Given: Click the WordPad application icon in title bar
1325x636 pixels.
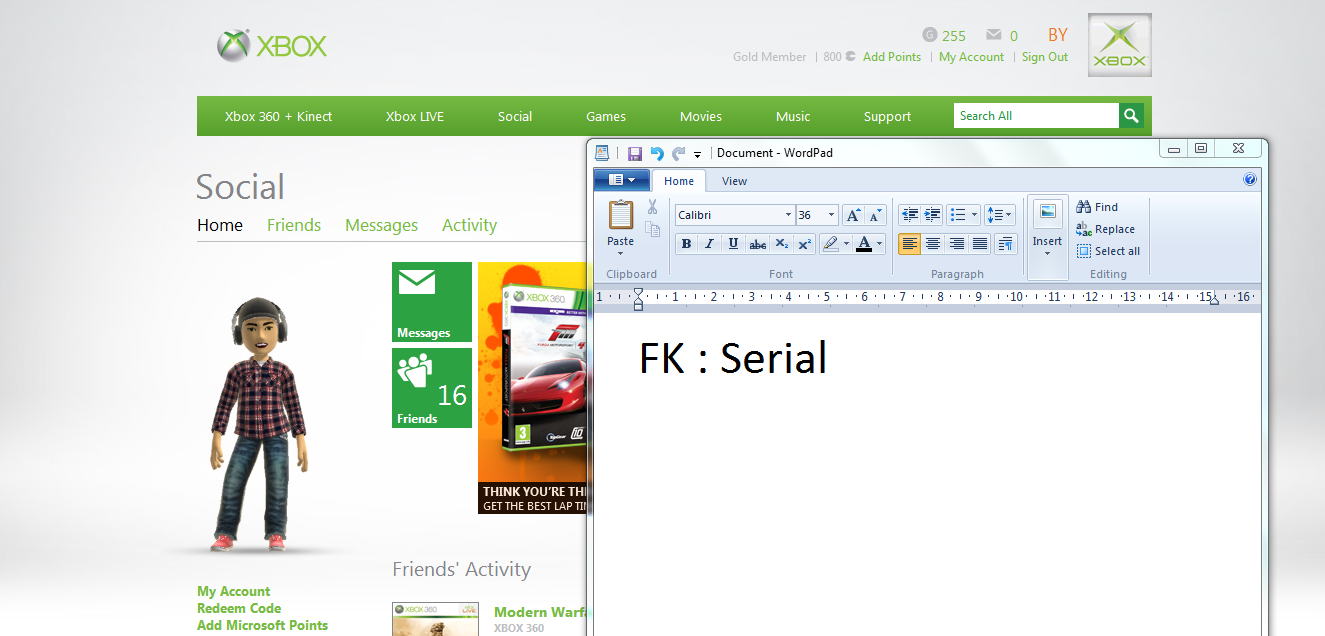Looking at the screenshot, I should click(602, 153).
